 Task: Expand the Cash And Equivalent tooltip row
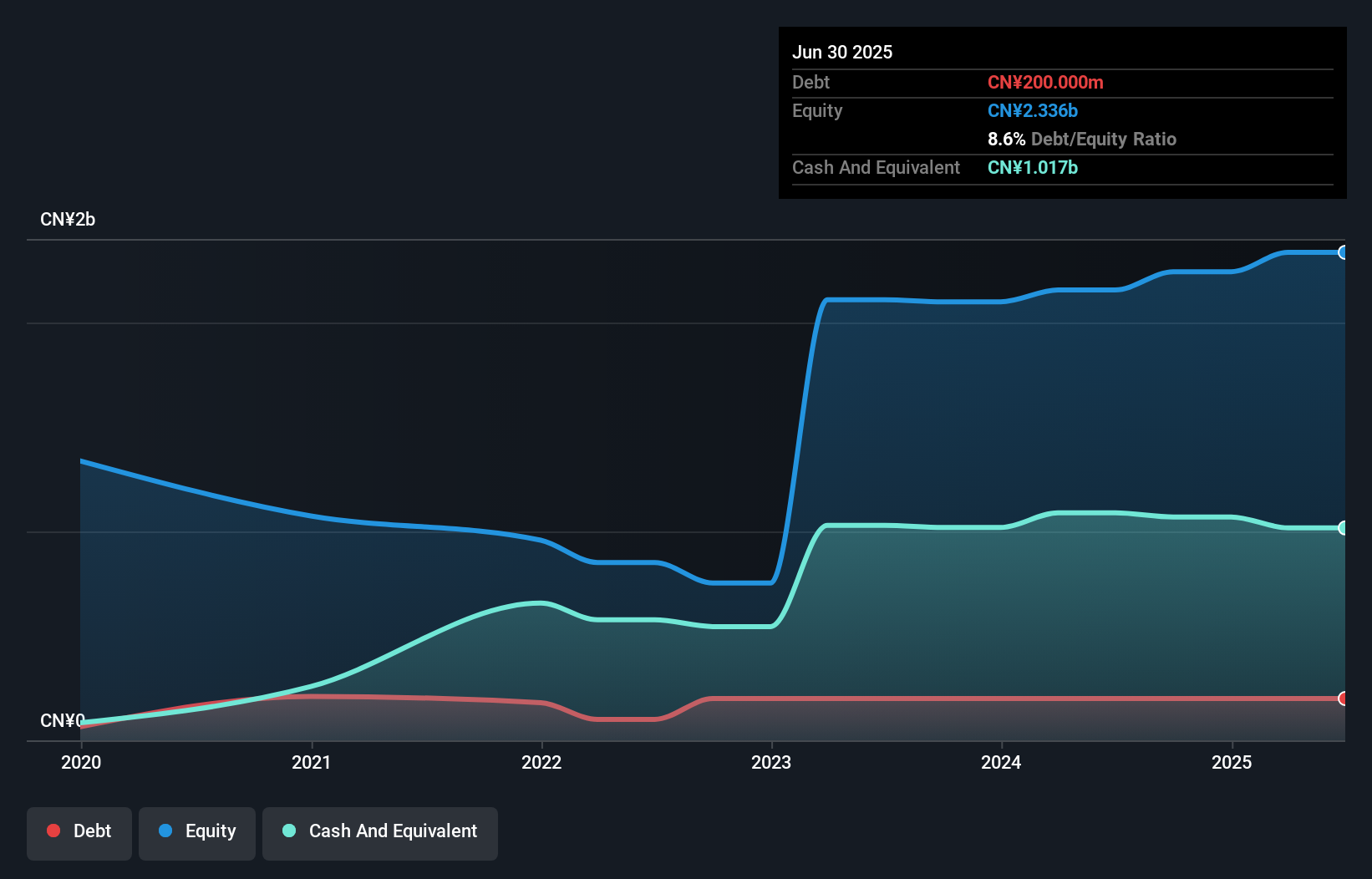click(876, 167)
